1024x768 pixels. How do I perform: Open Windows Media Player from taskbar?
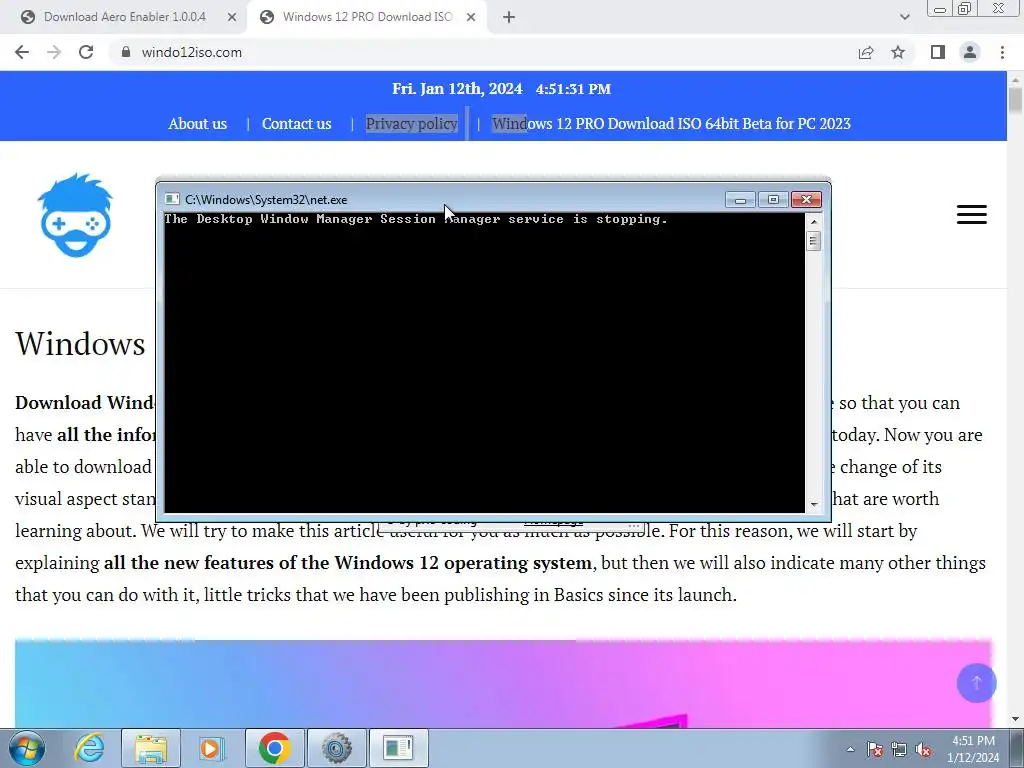coord(211,748)
